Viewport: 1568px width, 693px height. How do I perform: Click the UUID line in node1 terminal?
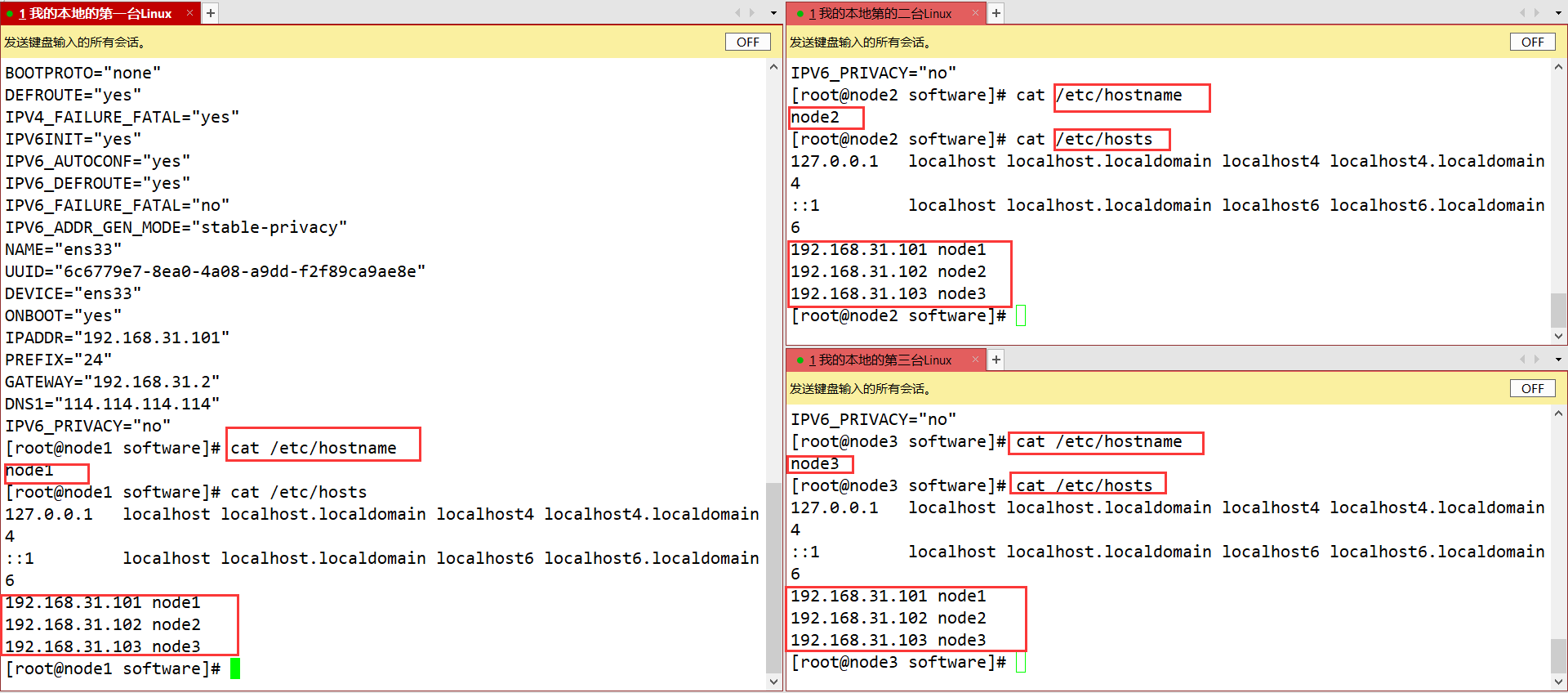(216, 271)
